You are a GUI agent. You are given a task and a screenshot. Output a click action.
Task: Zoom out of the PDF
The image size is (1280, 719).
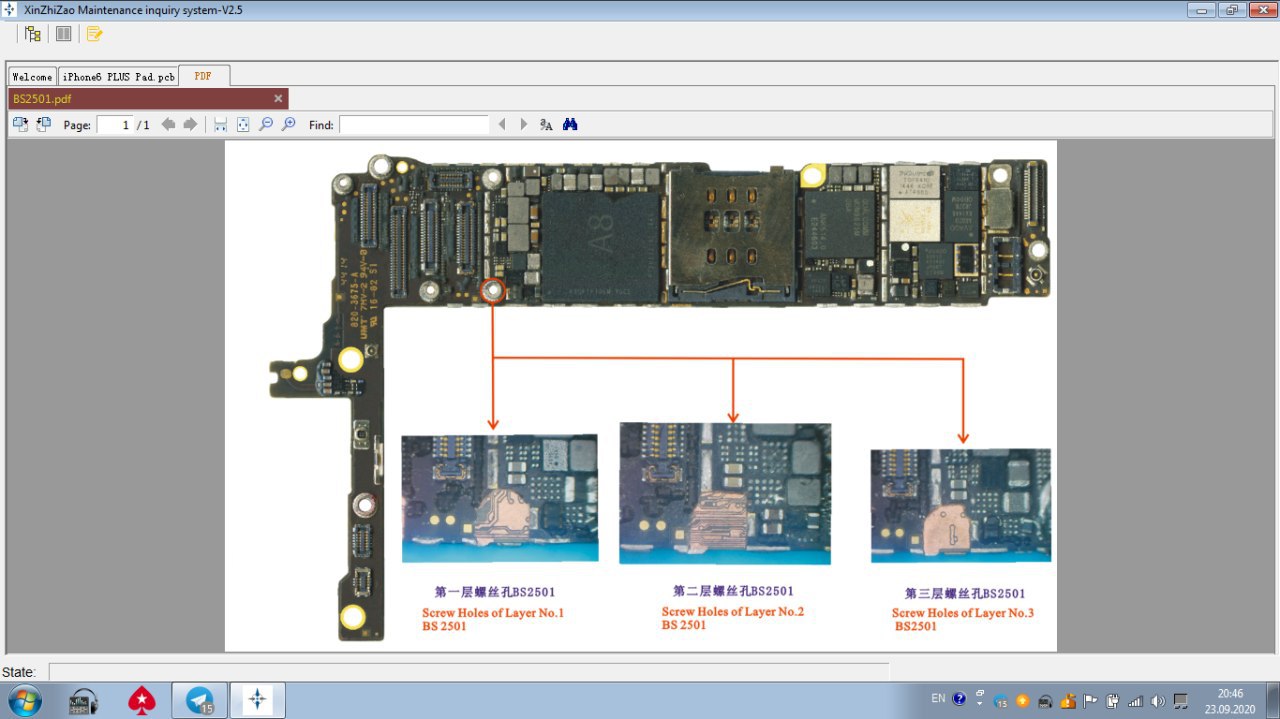[265, 125]
